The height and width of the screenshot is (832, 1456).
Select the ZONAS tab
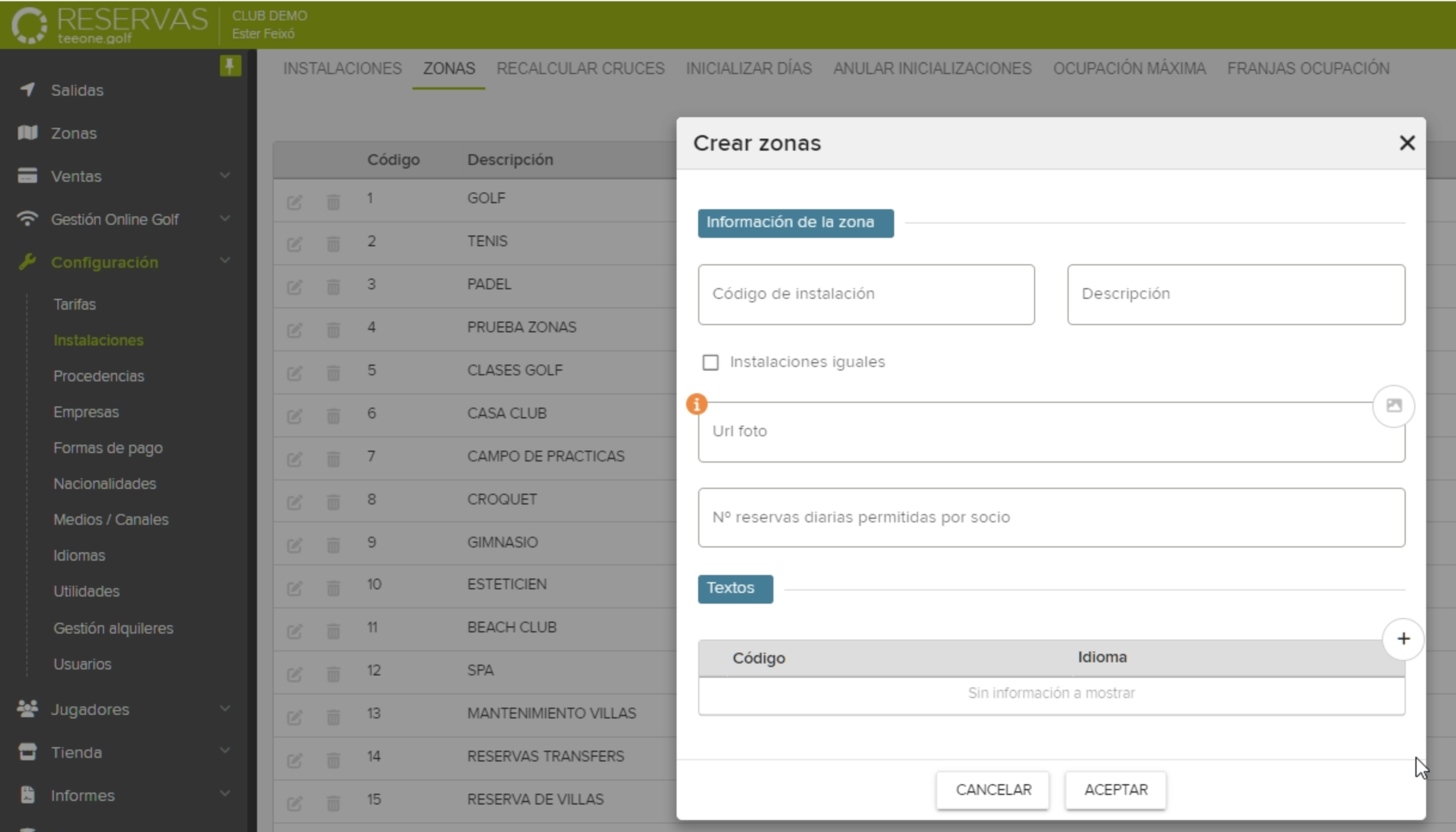click(x=449, y=69)
